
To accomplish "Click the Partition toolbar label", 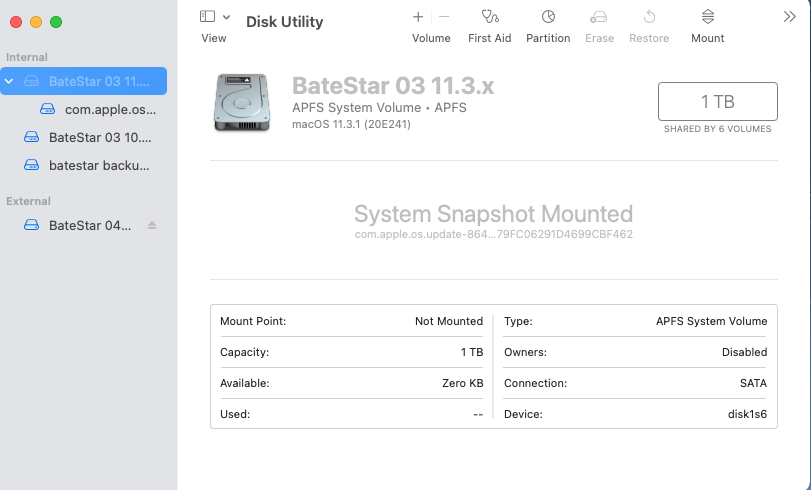I will (548, 38).
